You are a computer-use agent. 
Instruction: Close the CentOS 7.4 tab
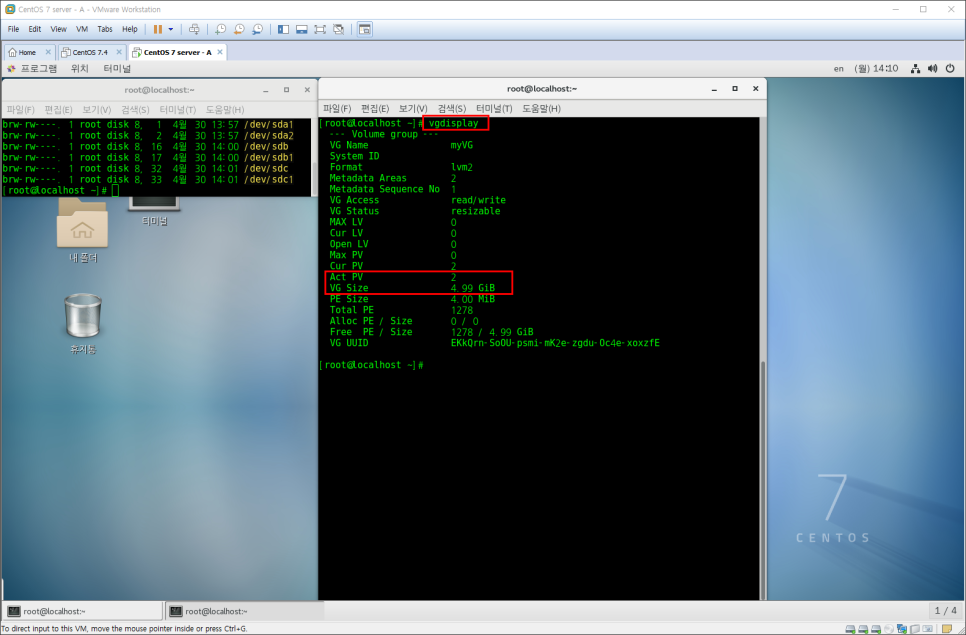(119, 52)
